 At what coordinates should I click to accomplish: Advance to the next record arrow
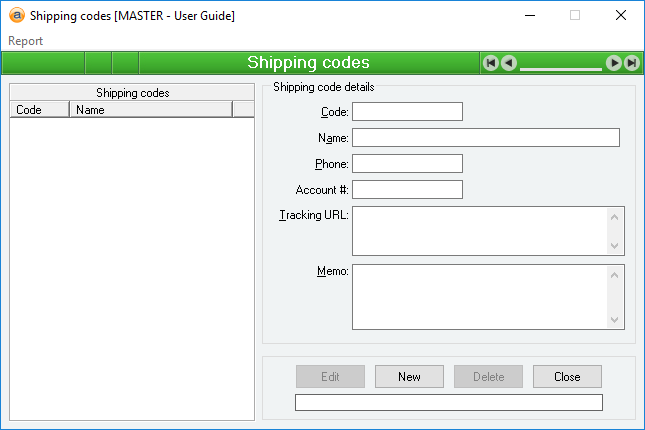click(x=615, y=63)
